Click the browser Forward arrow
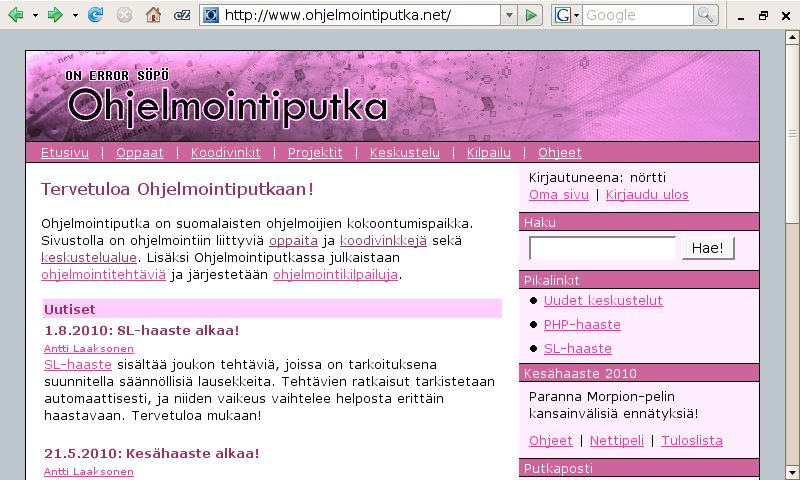The width and height of the screenshot is (800, 480). pos(56,15)
